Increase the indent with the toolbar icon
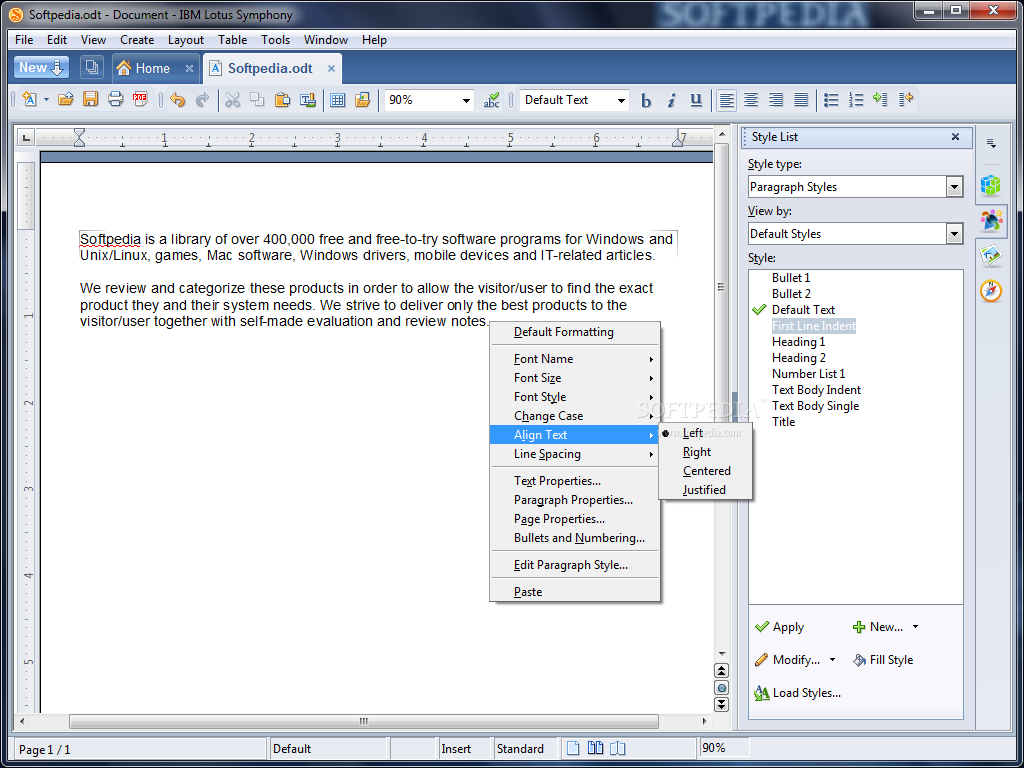1024x768 pixels. pos(880,100)
